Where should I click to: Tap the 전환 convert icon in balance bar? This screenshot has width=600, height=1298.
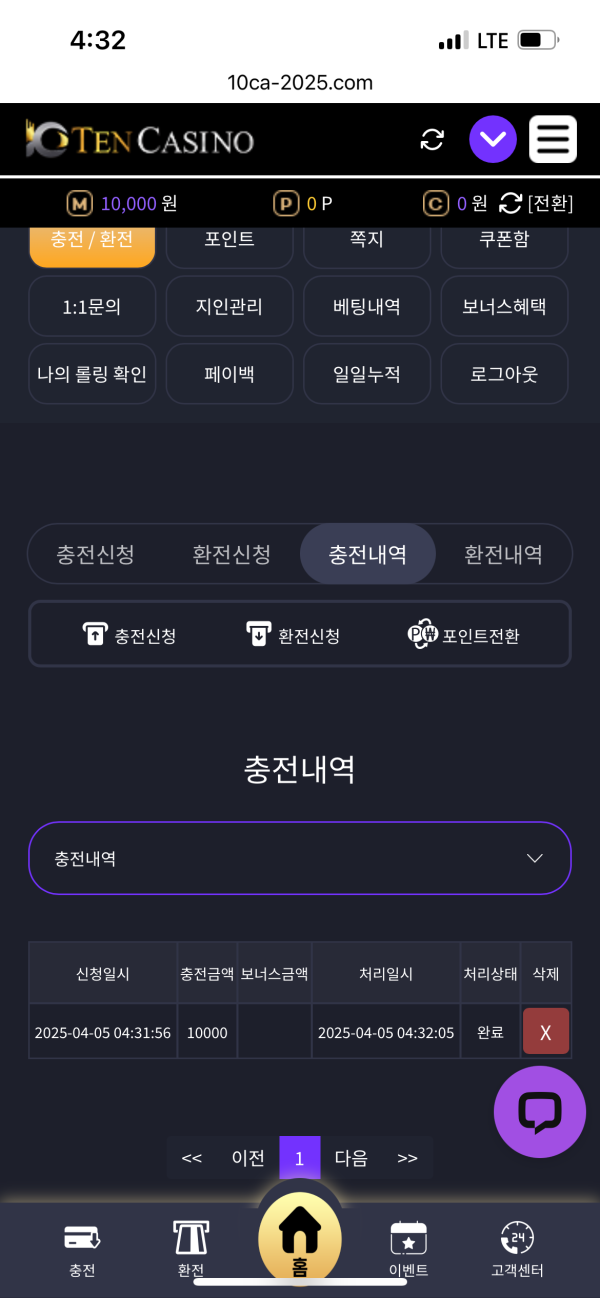point(511,203)
